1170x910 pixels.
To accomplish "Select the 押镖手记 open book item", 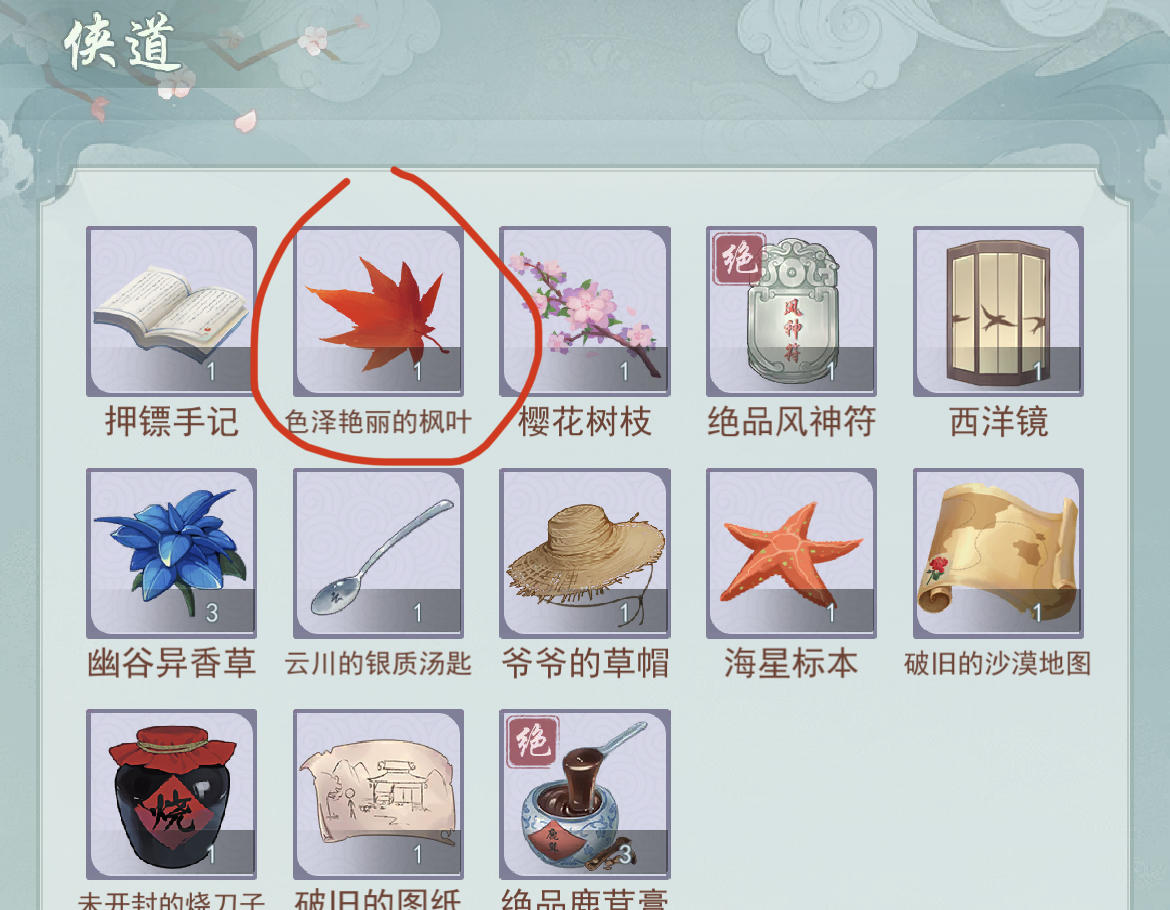I will tap(172, 311).
